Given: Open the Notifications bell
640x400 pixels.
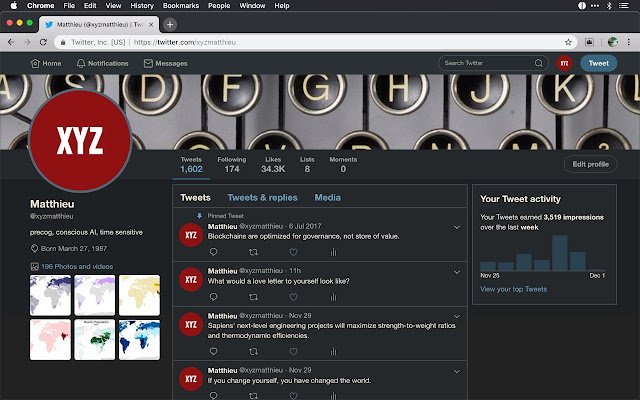Looking at the screenshot, I should 102,63.
